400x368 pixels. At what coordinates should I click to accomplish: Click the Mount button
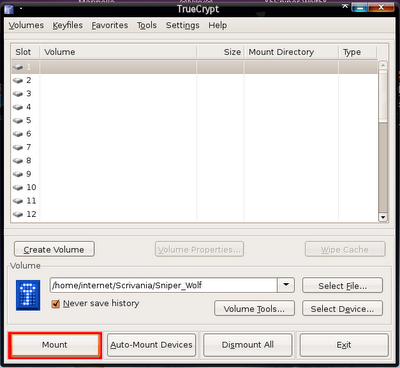55,345
